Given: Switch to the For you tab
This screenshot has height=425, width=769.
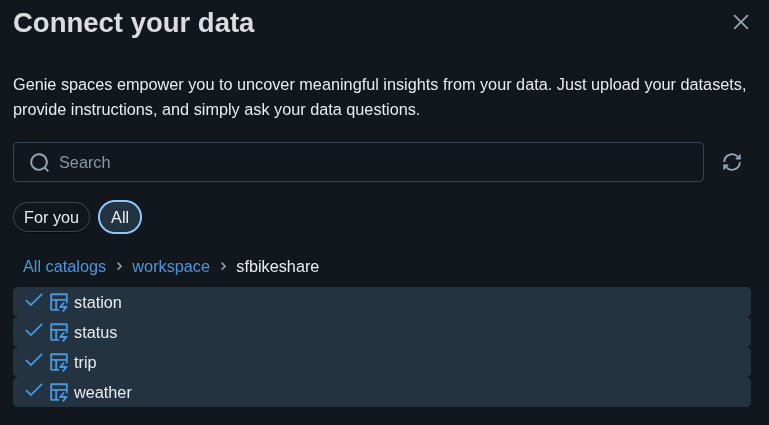Looking at the screenshot, I should click(51, 217).
